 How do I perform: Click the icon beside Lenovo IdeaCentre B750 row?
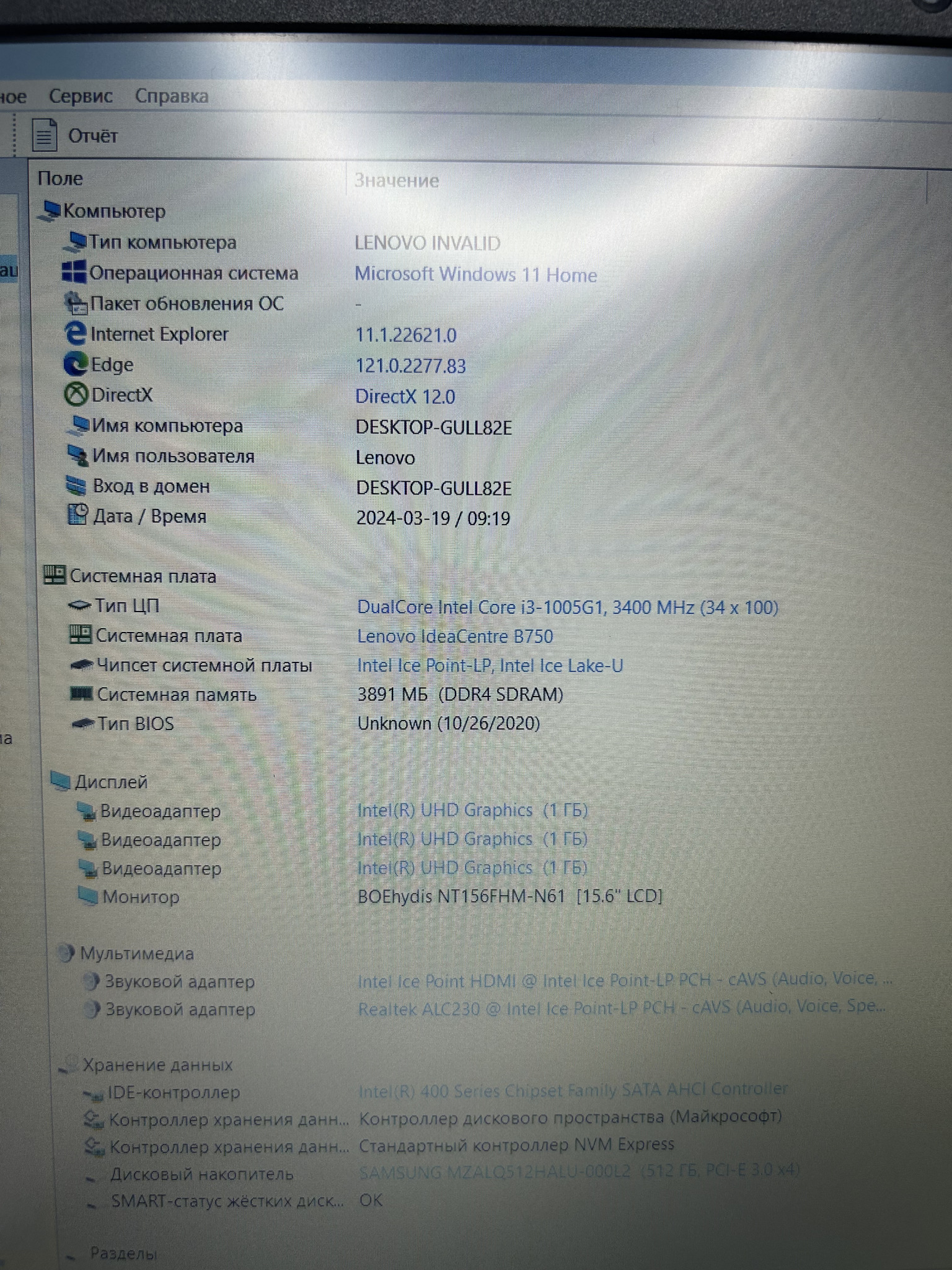point(81,635)
